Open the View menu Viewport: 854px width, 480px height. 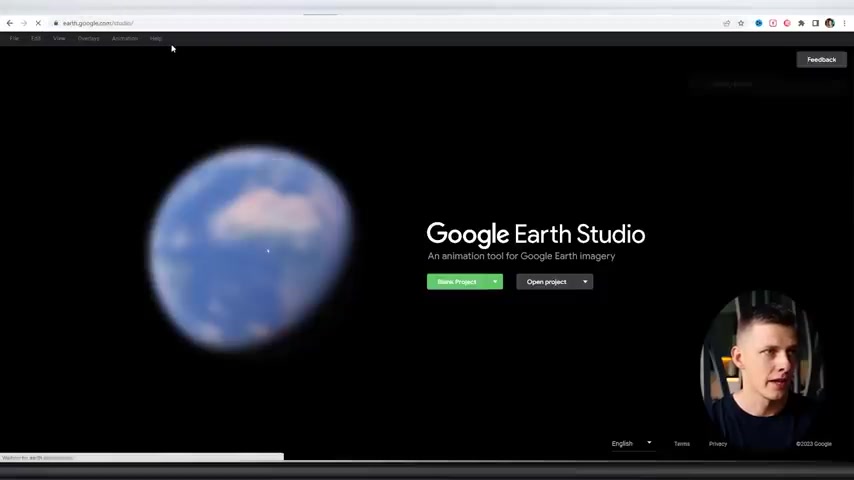coord(59,39)
